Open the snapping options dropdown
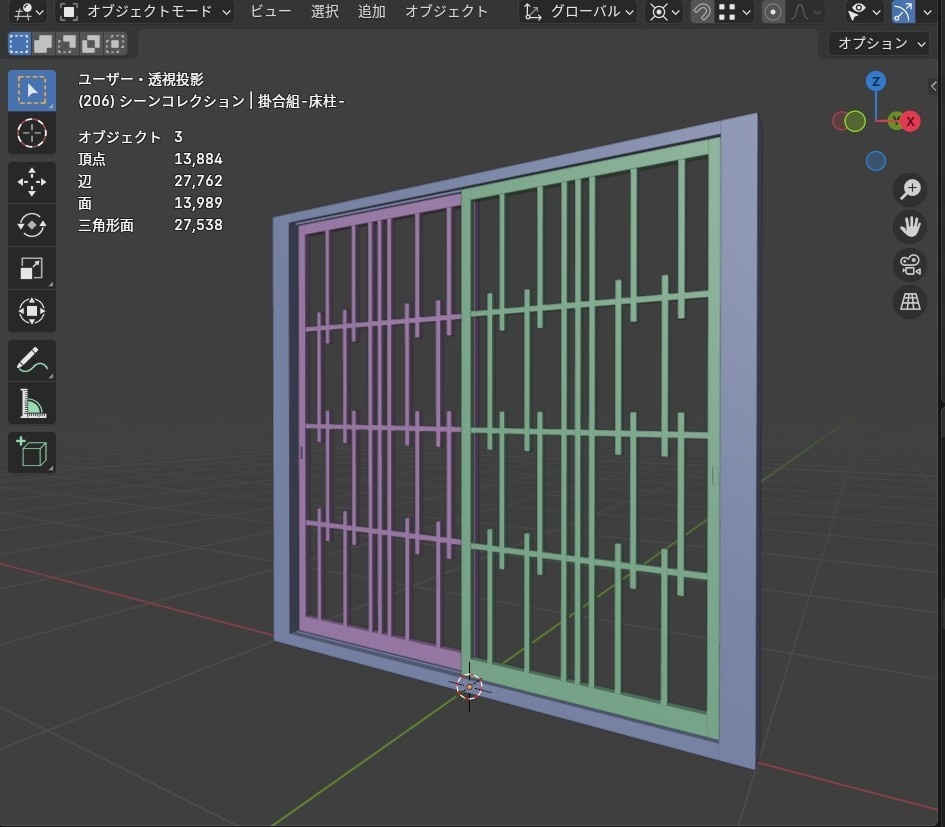945x827 pixels. [735, 11]
